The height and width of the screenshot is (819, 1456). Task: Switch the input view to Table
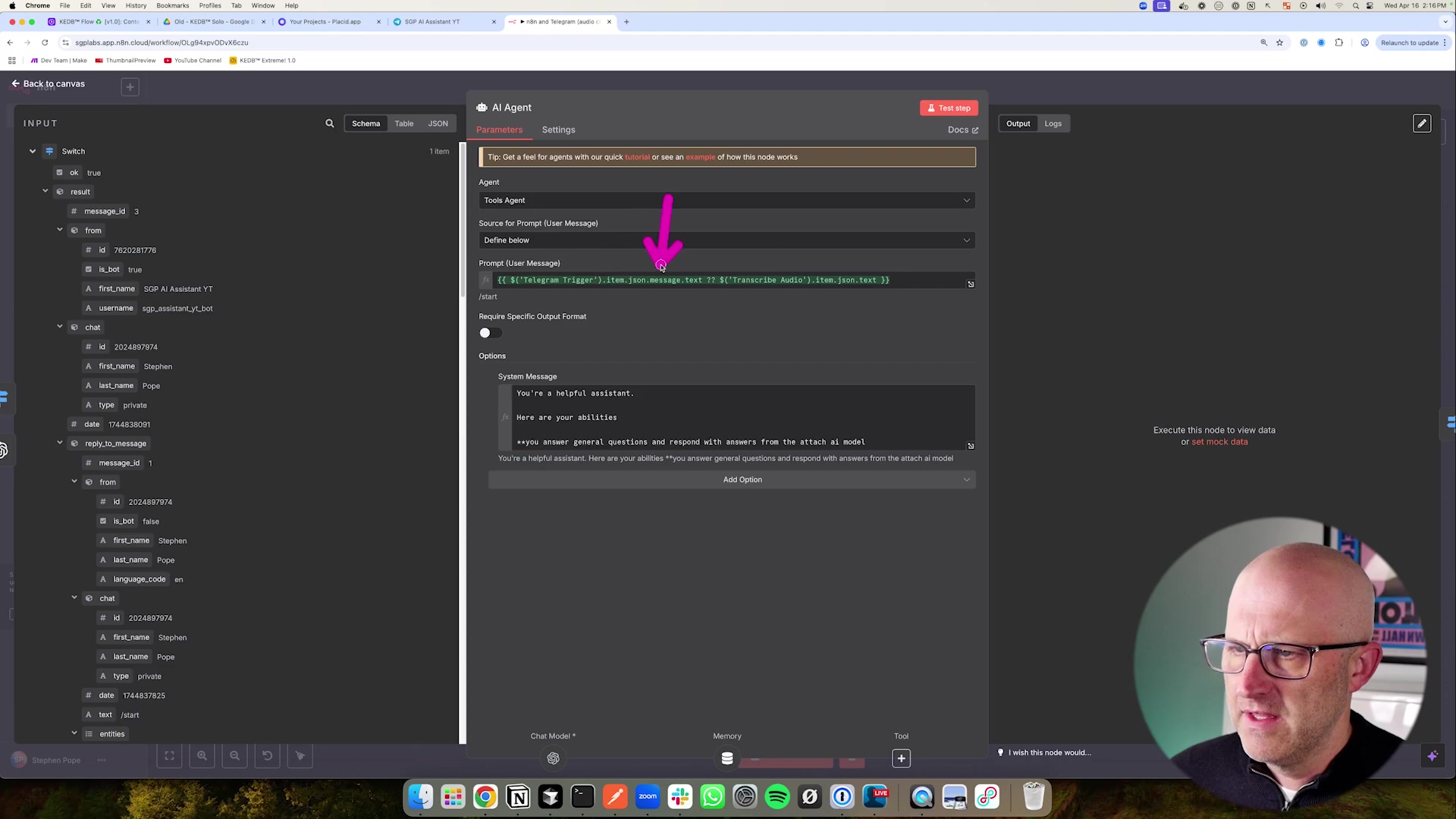click(403, 124)
